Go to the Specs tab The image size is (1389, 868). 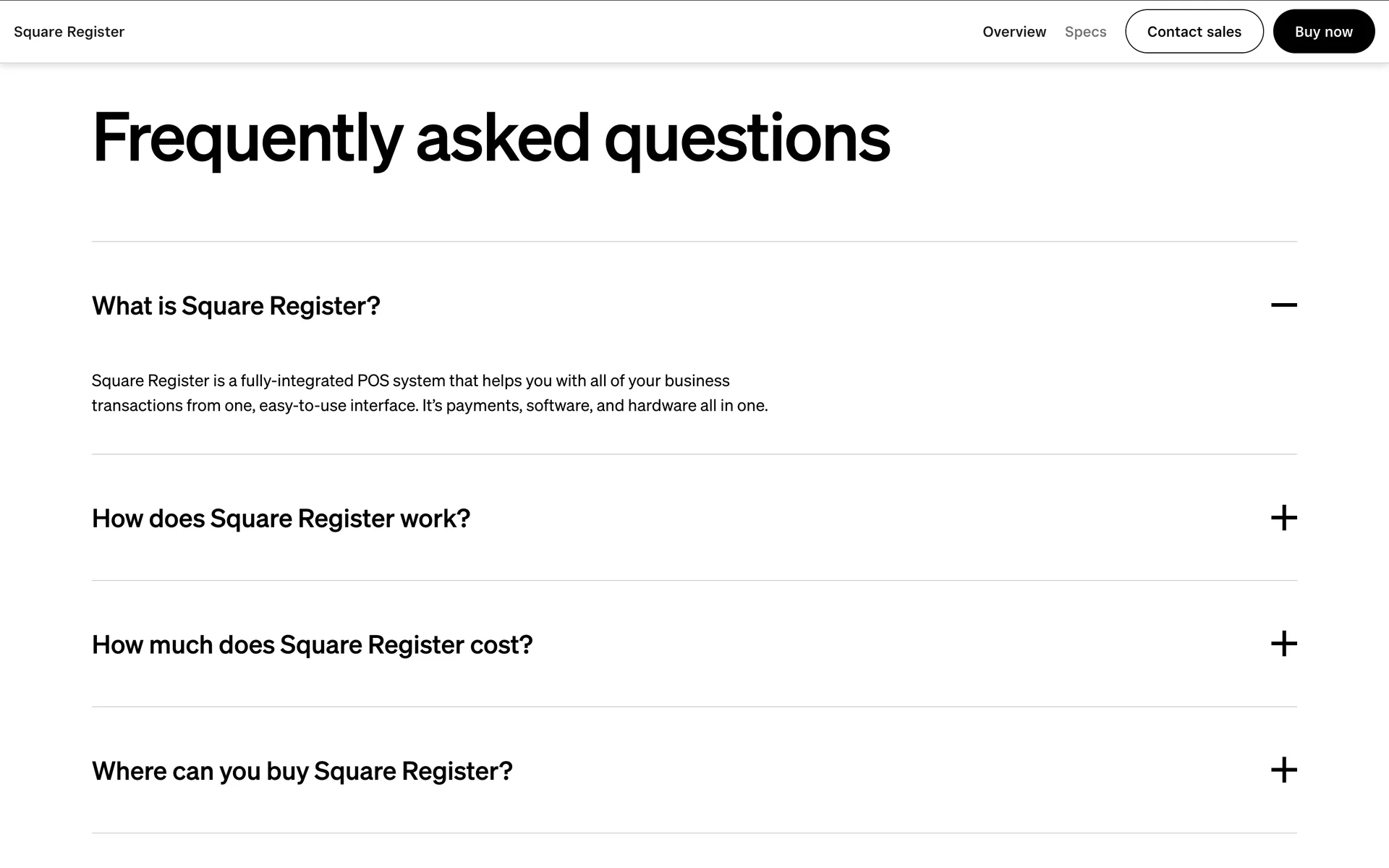pos(1085,32)
